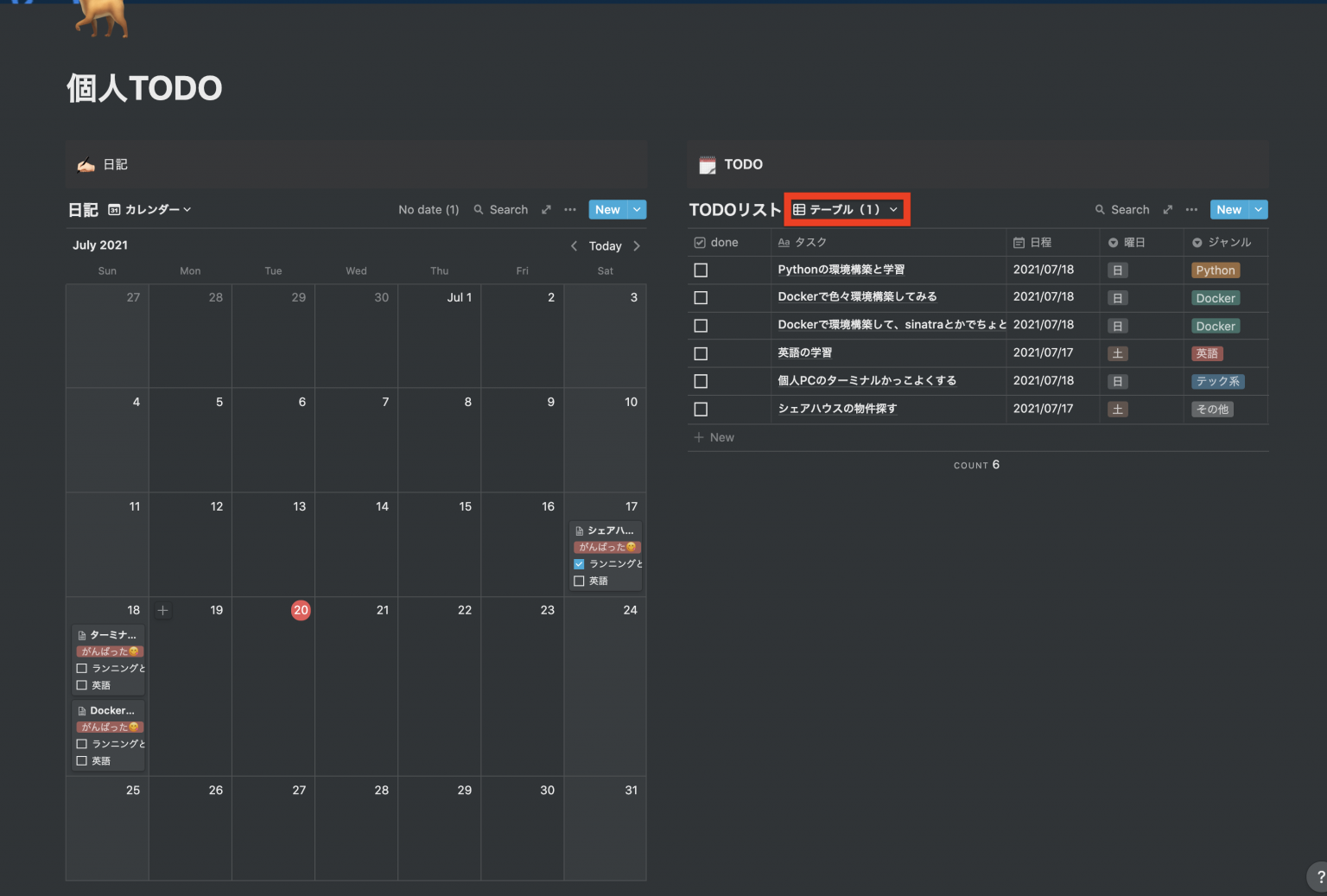Go to the next month in the calendar

(637, 246)
